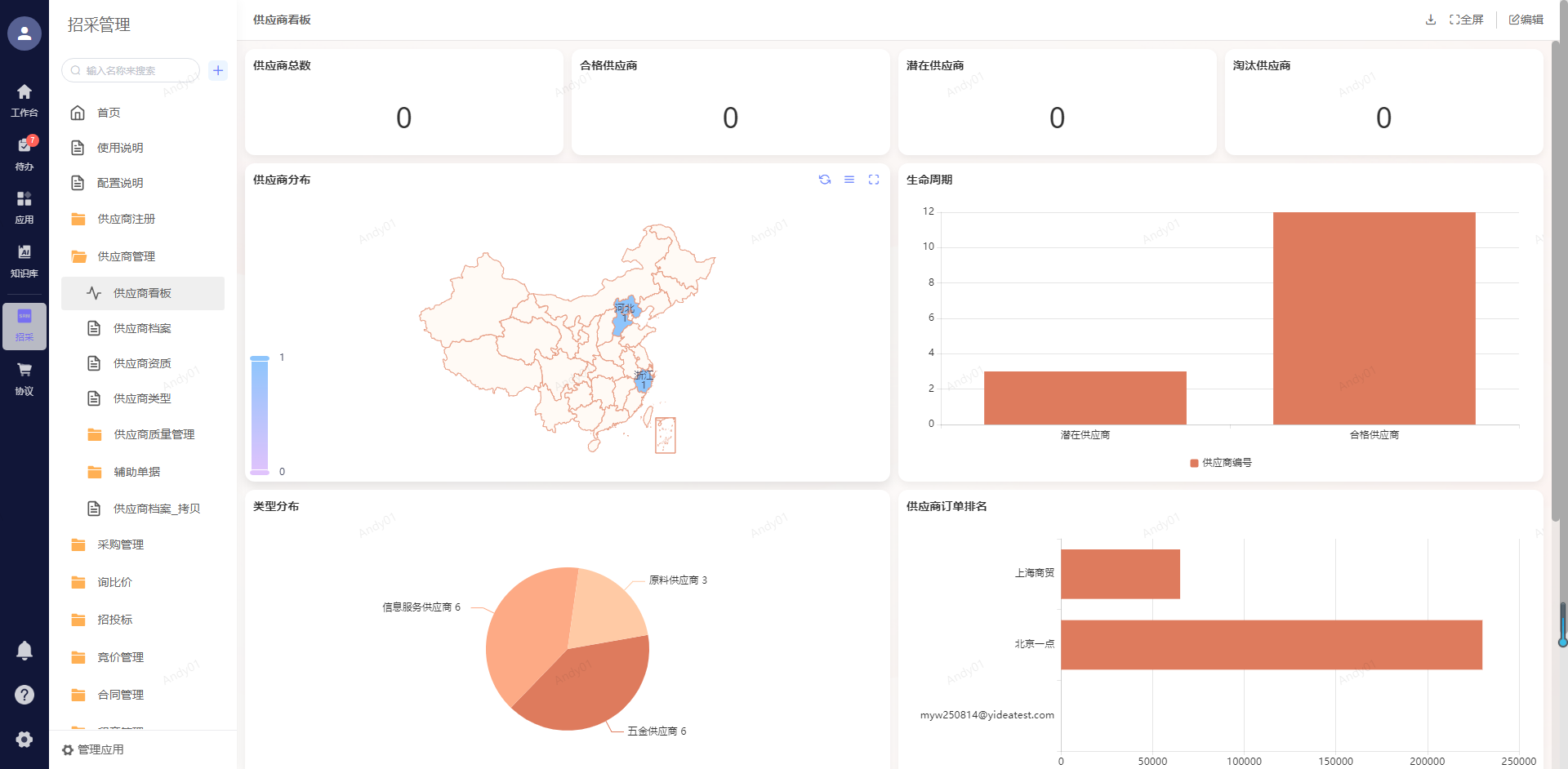This screenshot has width=1568, height=769.
Task: Click the plus button beside search
Action: coord(218,70)
